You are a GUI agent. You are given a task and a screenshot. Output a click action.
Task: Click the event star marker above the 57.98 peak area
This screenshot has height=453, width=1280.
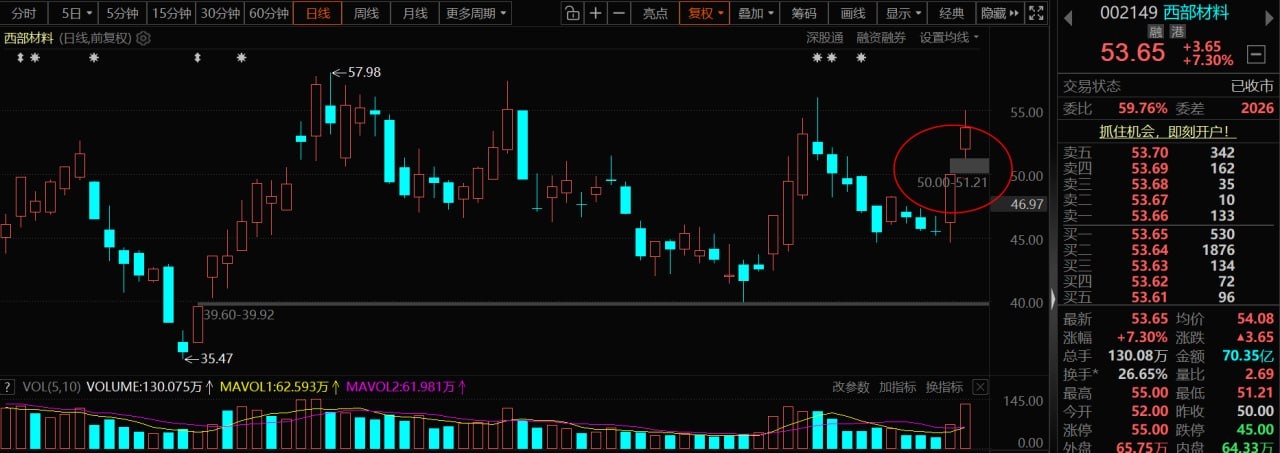241,58
